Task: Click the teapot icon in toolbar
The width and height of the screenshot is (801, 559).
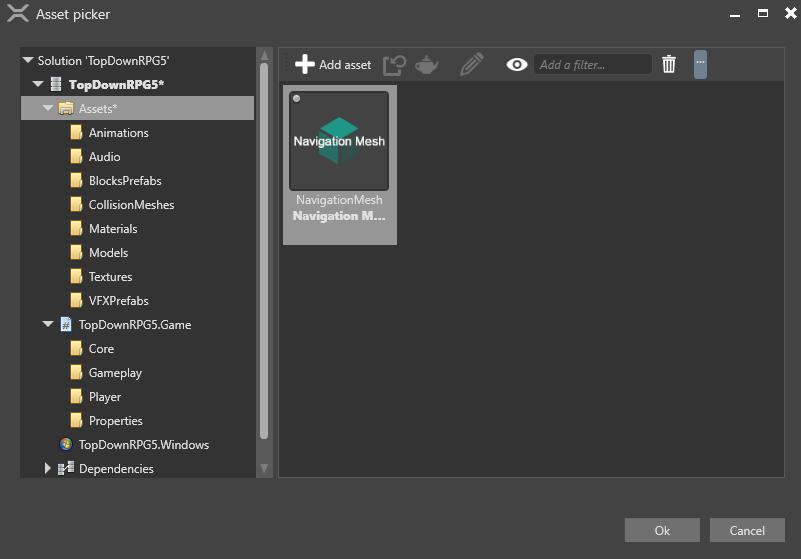Action: pos(427,64)
